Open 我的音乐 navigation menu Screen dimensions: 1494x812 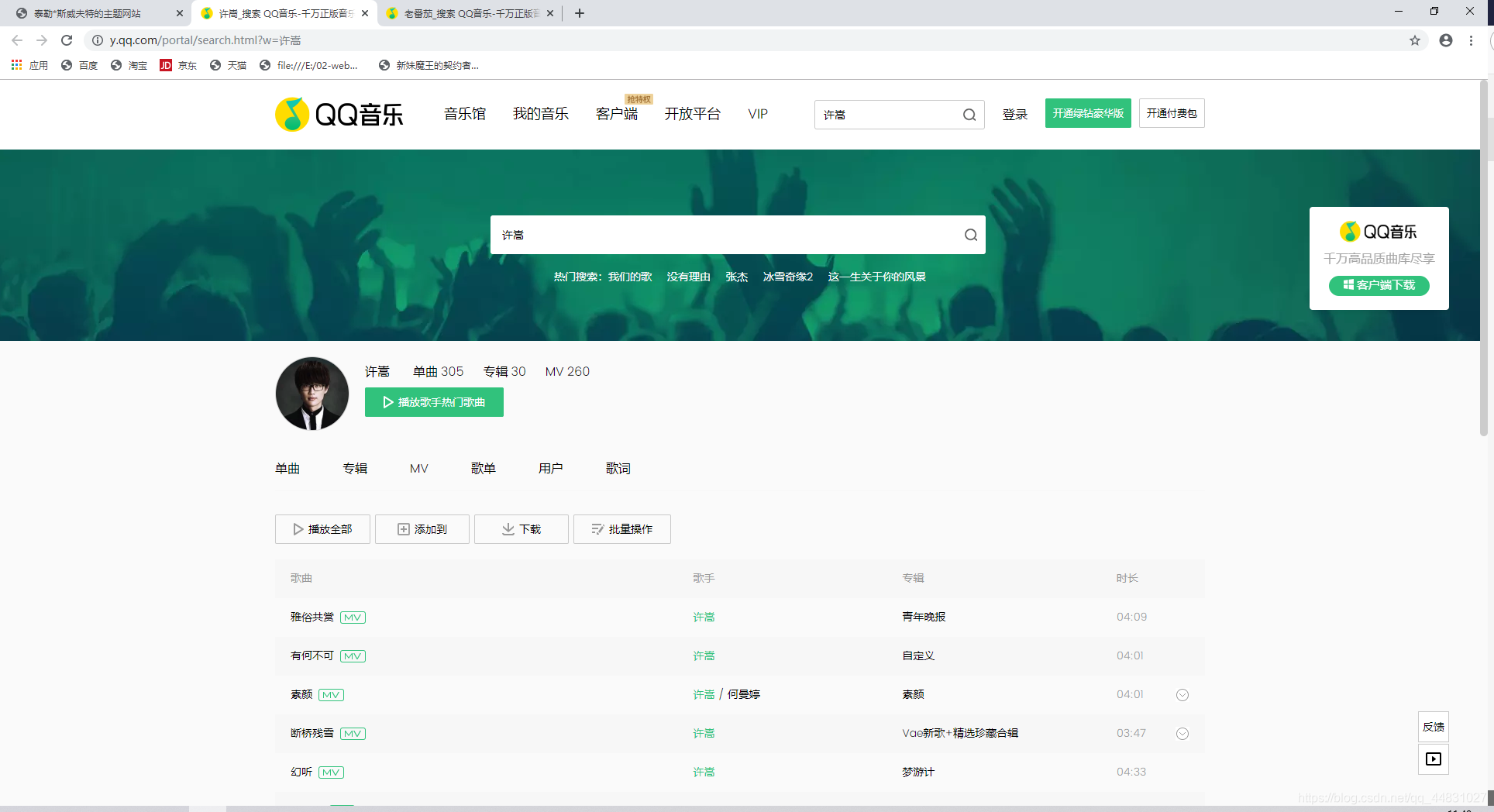pos(541,114)
